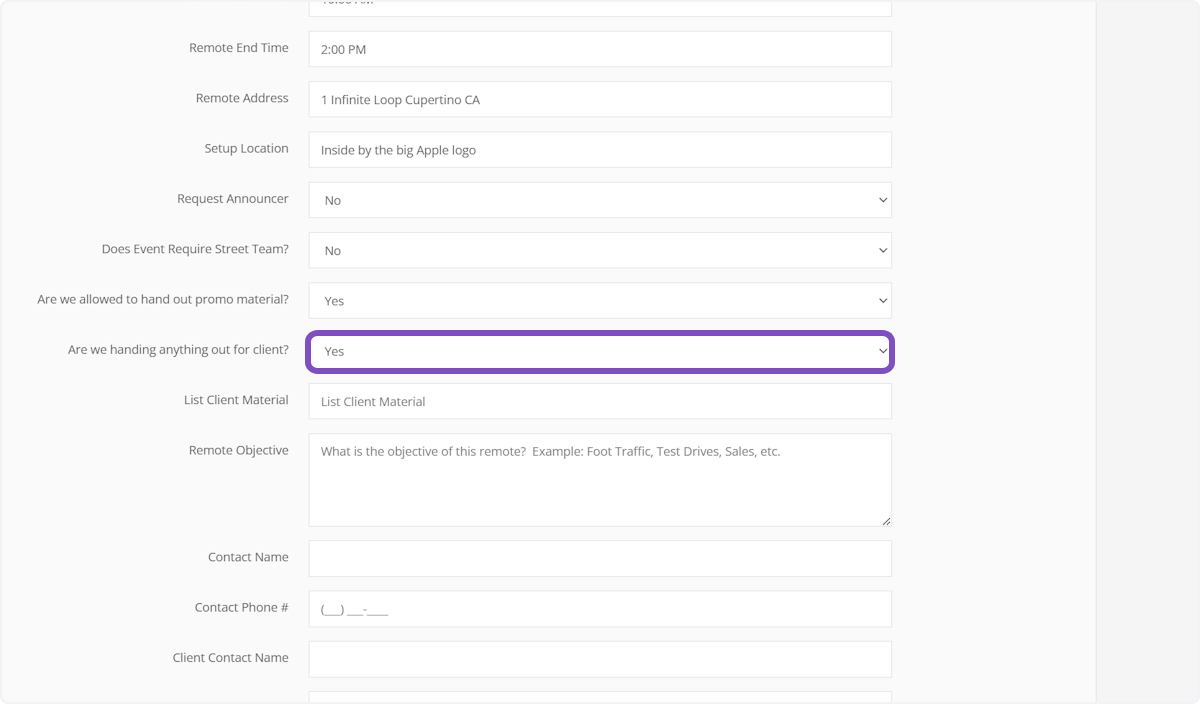Click inside the Remote Objective text area

coord(599,480)
